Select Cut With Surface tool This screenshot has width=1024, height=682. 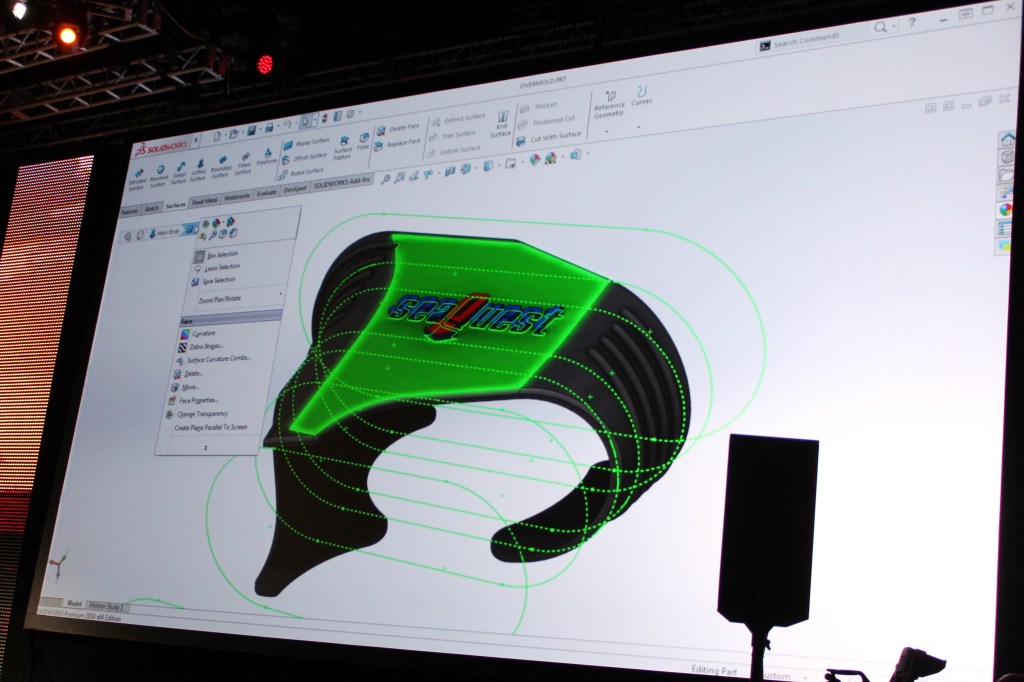click(x=549, y=136)
